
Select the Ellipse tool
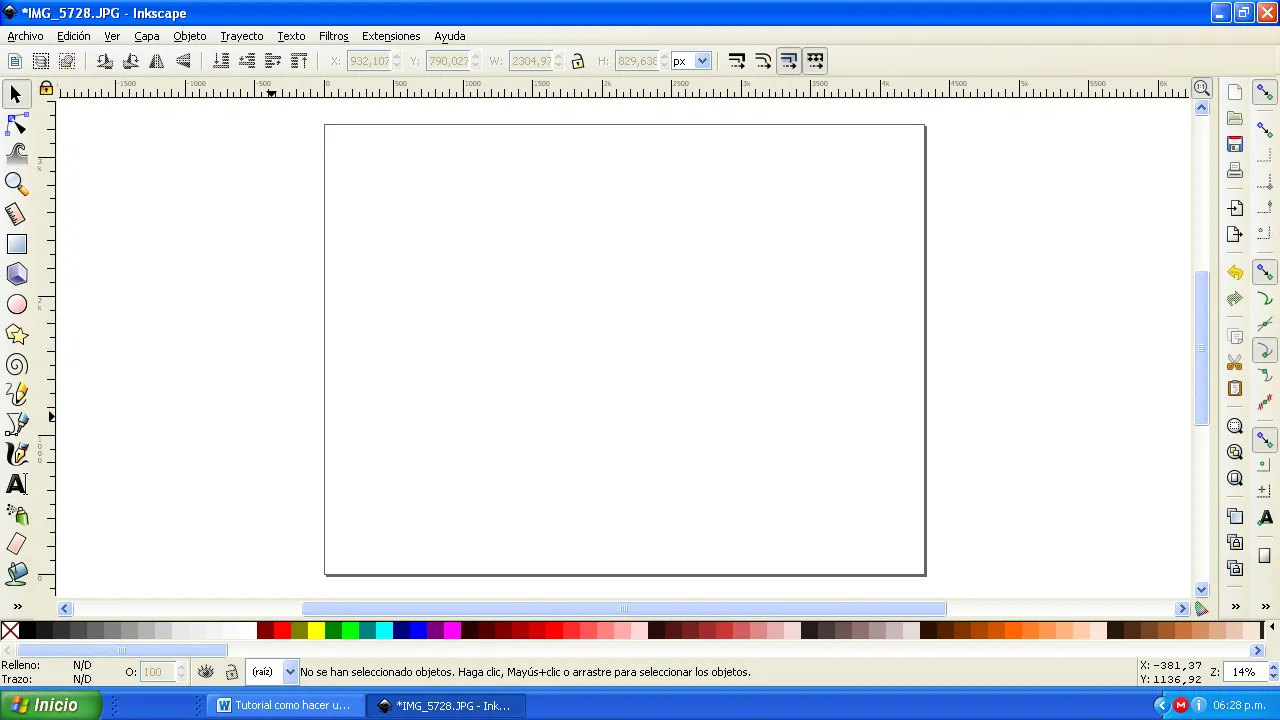(16, 304)
